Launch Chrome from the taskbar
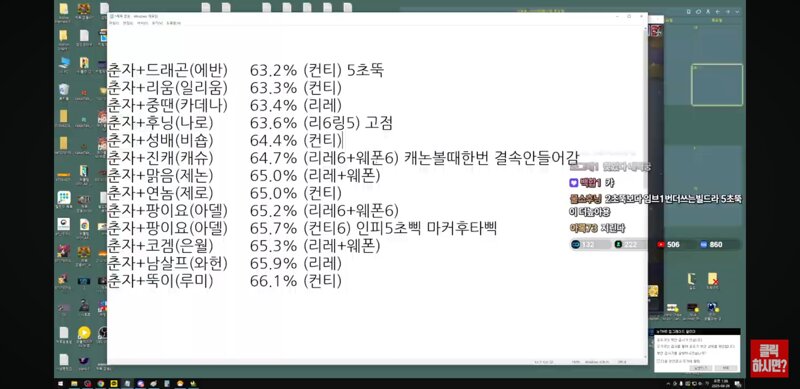This screenshot has width=800, height=389. (101, 383)
